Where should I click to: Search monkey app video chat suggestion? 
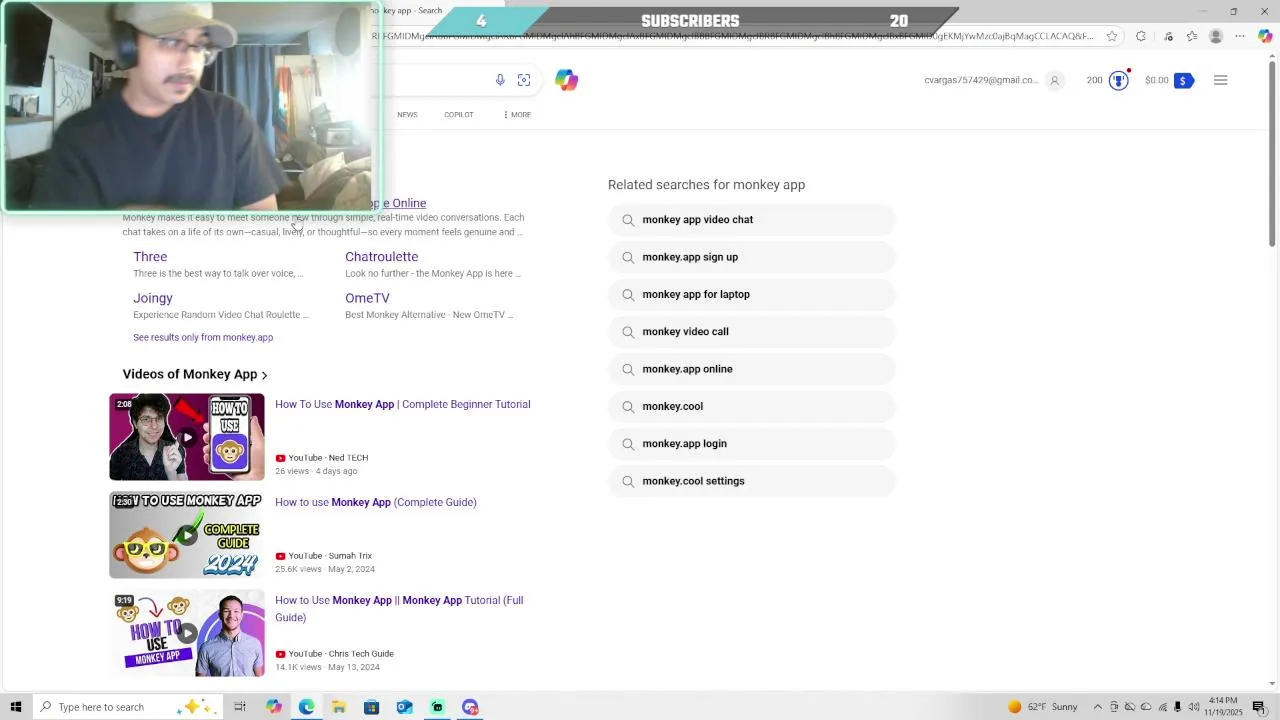point(751,220)
